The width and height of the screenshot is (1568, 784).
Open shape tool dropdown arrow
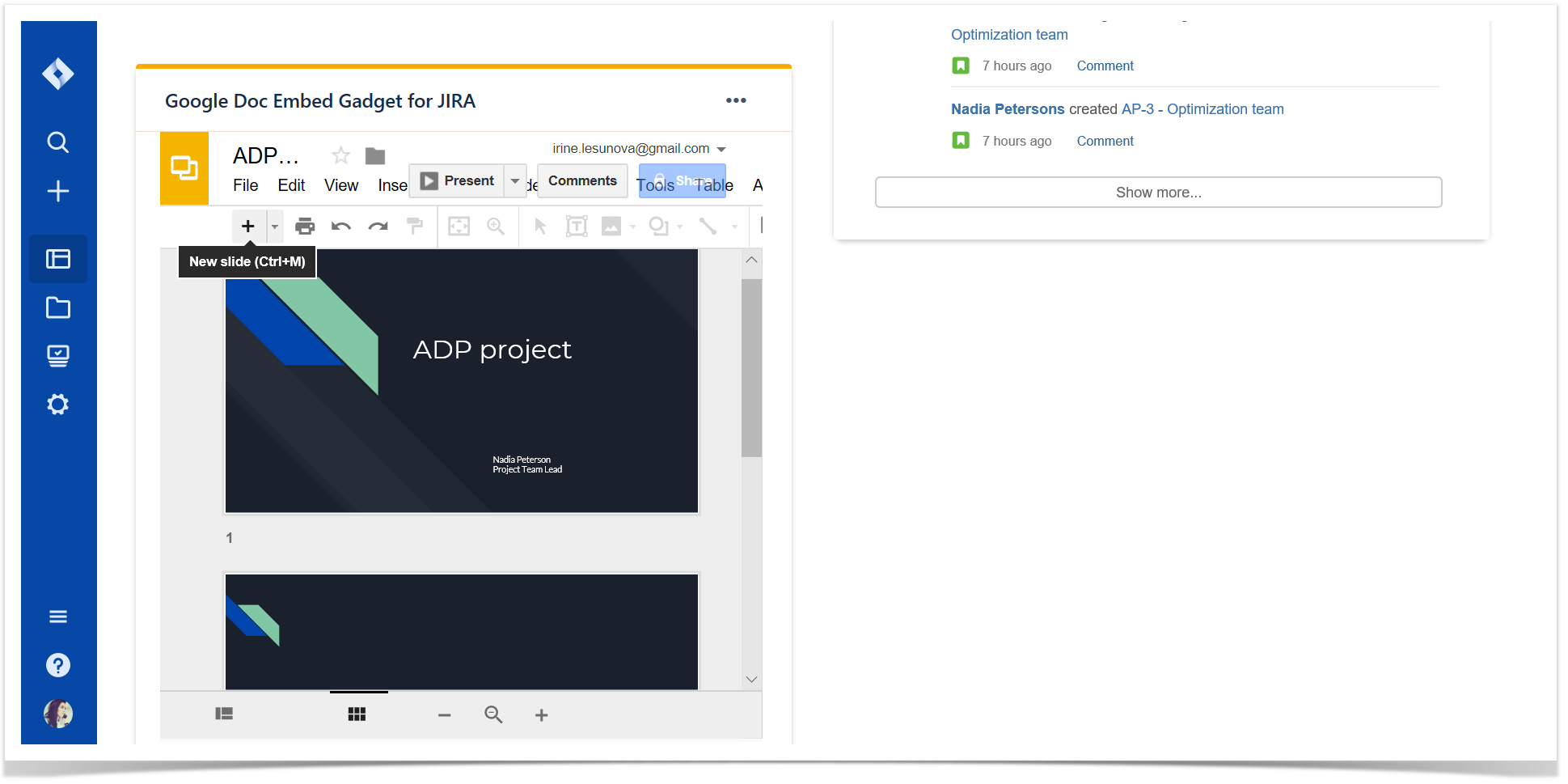point(680,227)
